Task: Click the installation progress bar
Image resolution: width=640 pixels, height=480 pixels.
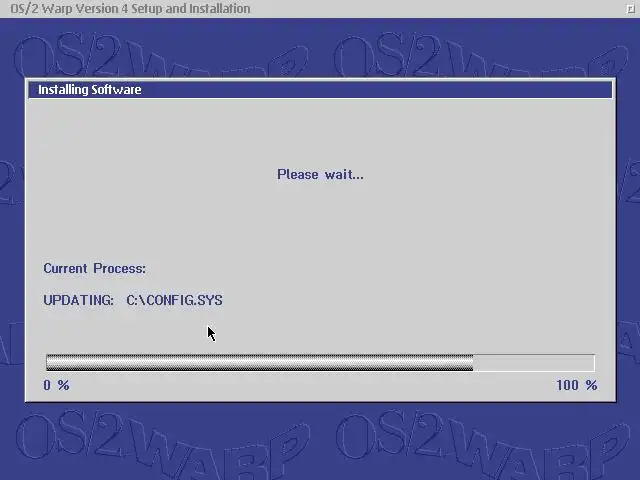Action: click(320, 363)
